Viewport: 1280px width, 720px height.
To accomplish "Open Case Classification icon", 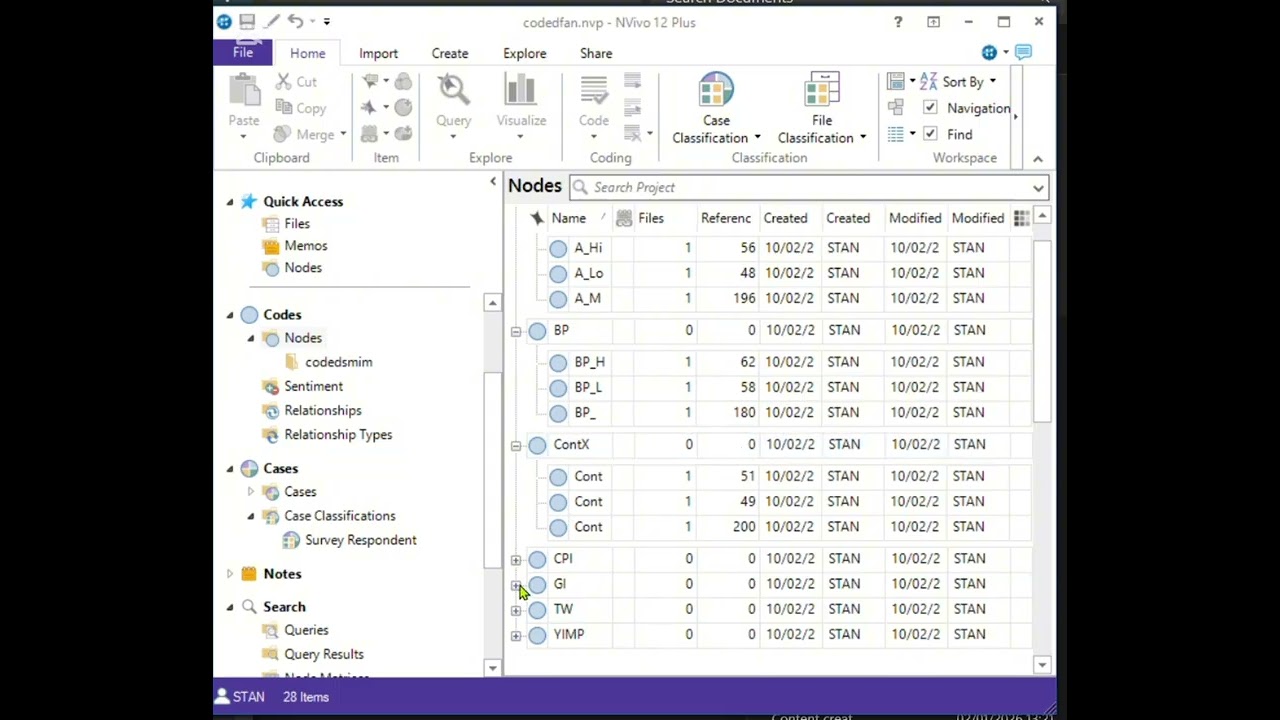I will (716, 90).
